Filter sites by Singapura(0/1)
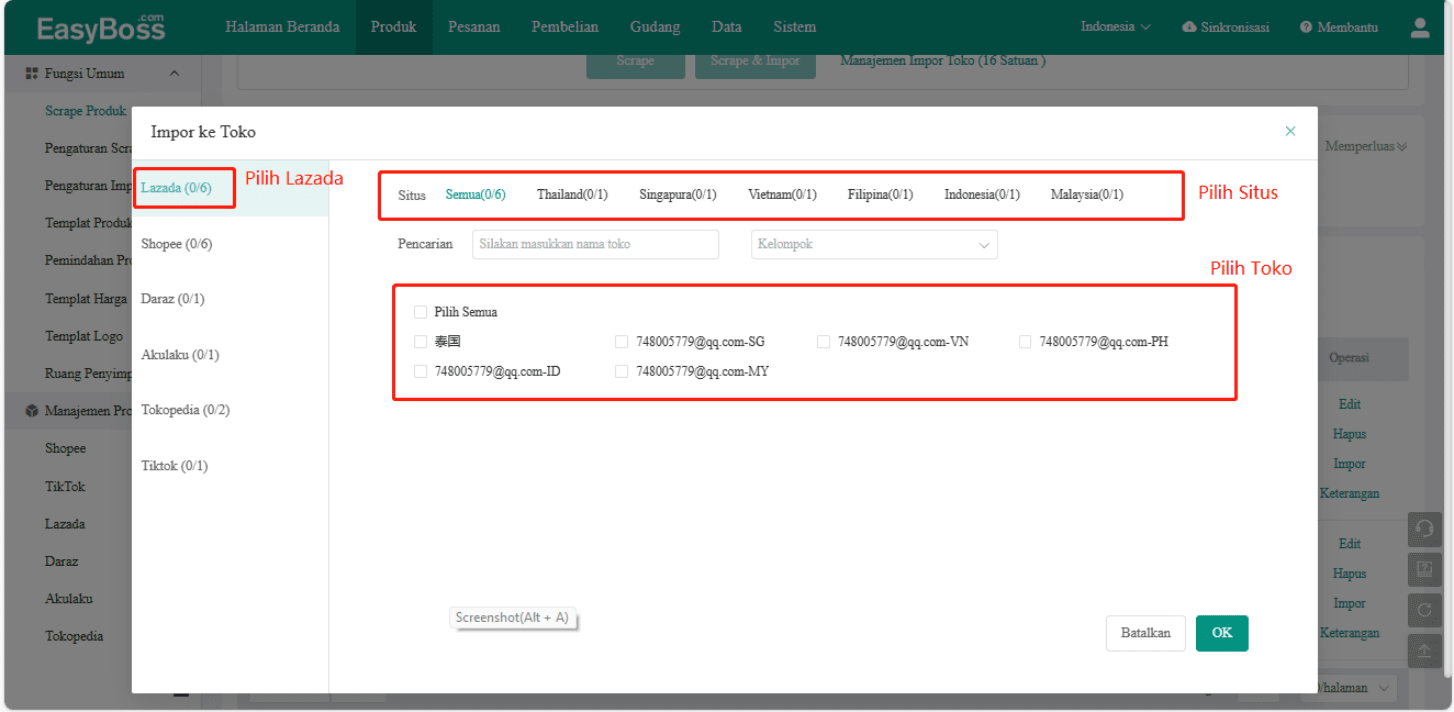The height and width of the screenshot is (712, 1454). pyautogui.click(x=678, y=195)
